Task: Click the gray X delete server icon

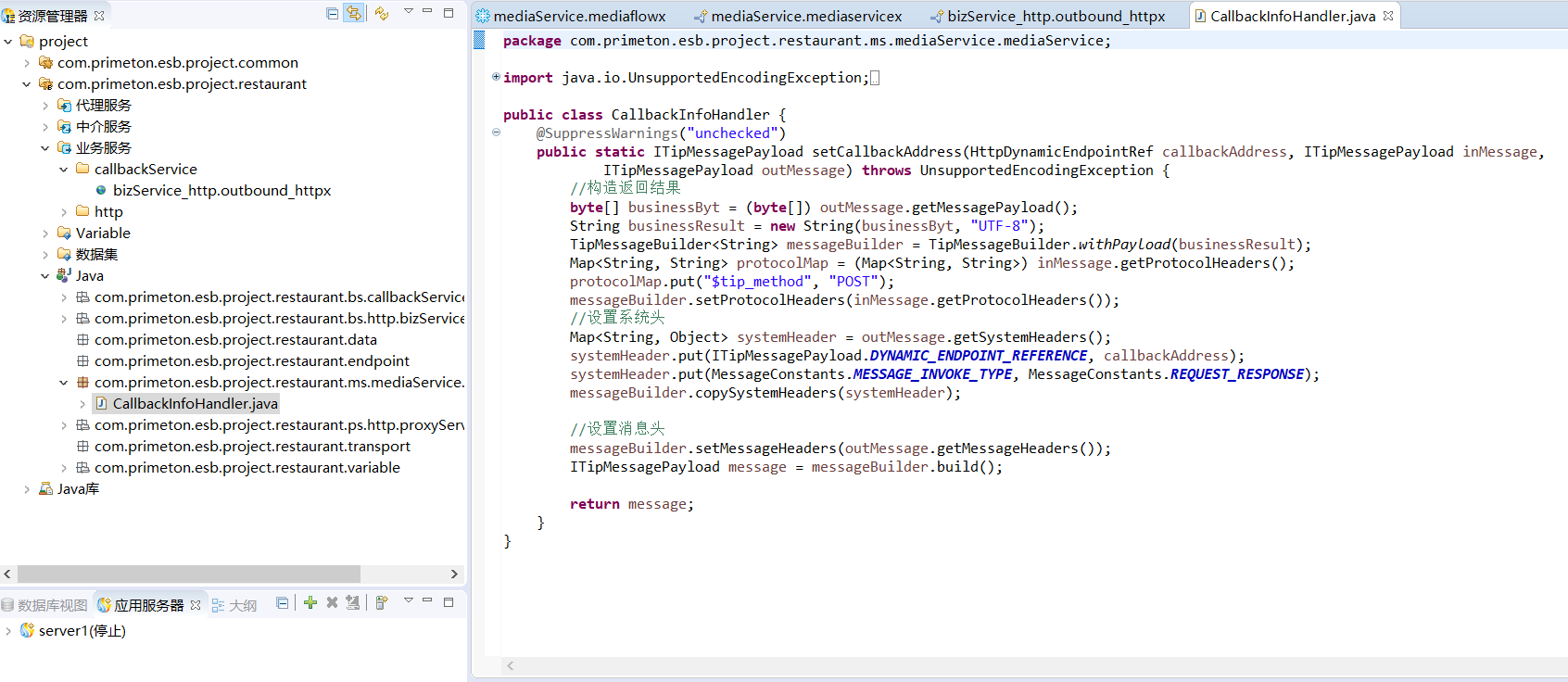Action: pos(332,602)
